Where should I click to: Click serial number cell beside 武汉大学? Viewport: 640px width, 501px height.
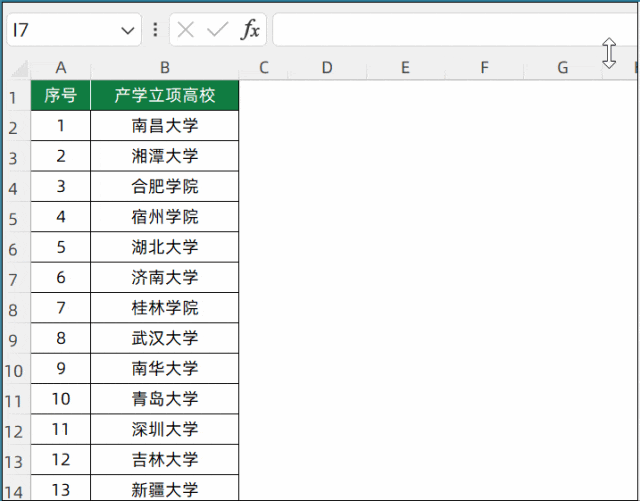point(61,338)
